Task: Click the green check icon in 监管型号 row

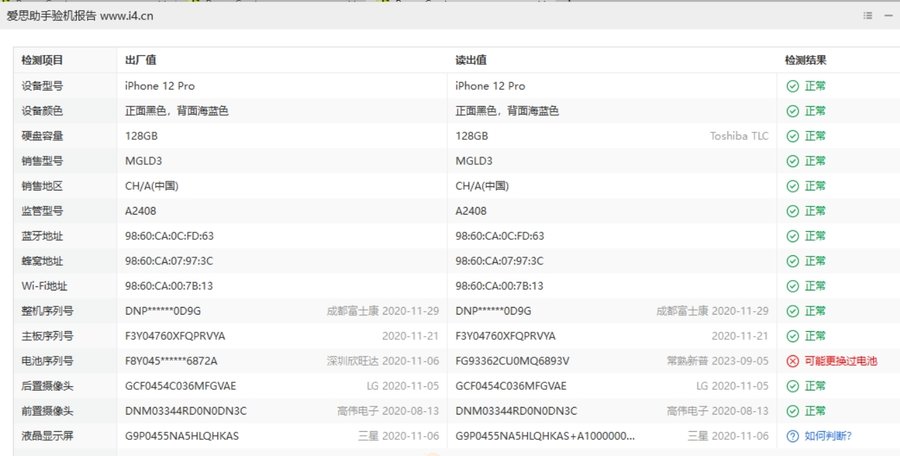Action: (x=793, y=211)
